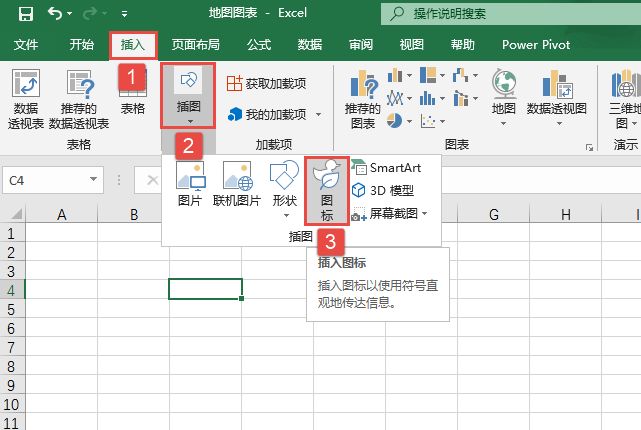The image size is (641, 430).
Task: Insert combo chart icon
Action: click(x=460, y=98)
